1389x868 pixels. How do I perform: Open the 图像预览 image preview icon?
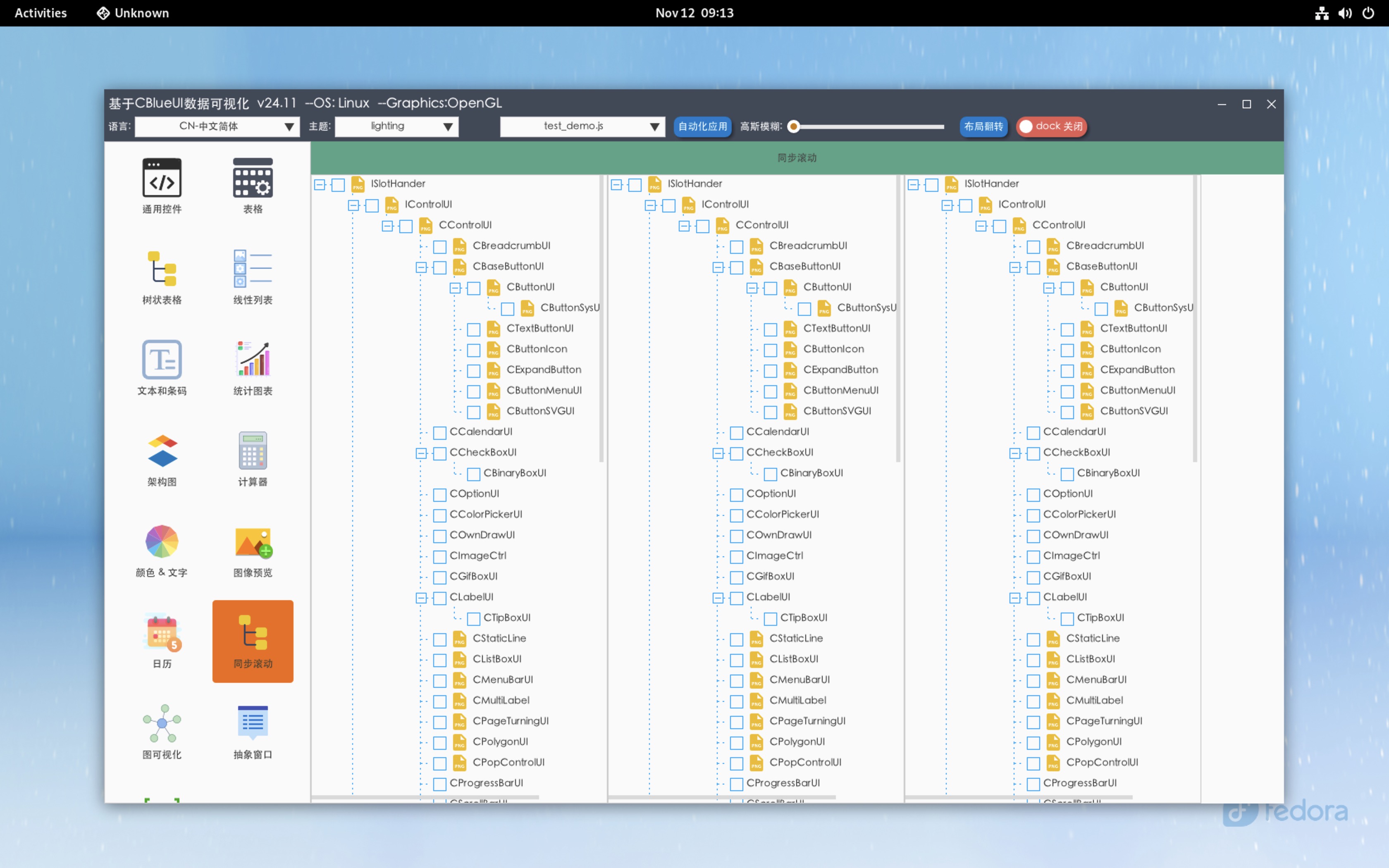click(253, 542)
